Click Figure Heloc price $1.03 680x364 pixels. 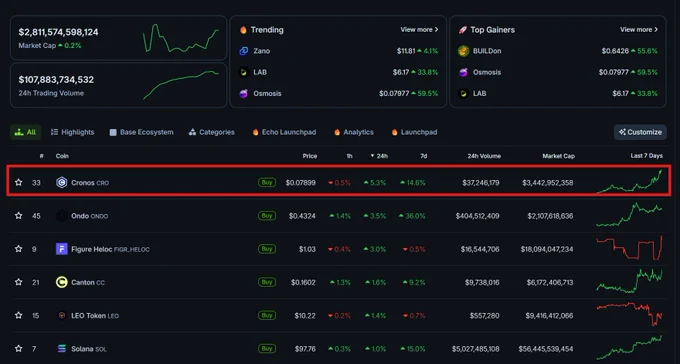(x=307, y=249)
